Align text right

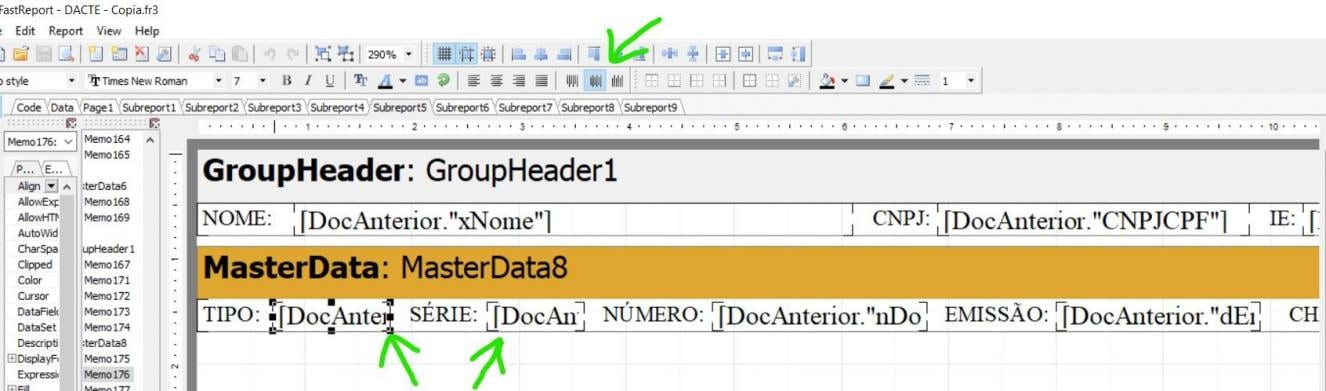(519, 81)
